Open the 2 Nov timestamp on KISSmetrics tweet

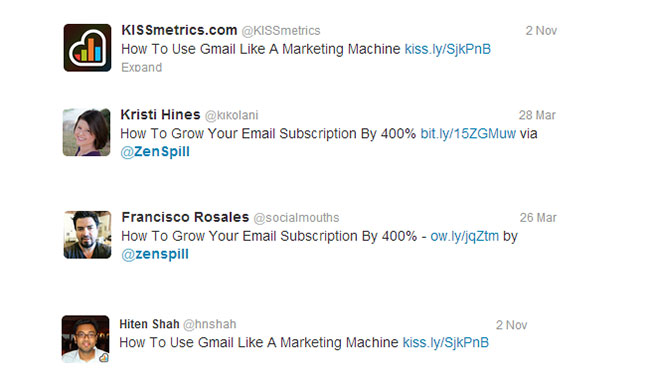tap(541, 31)
